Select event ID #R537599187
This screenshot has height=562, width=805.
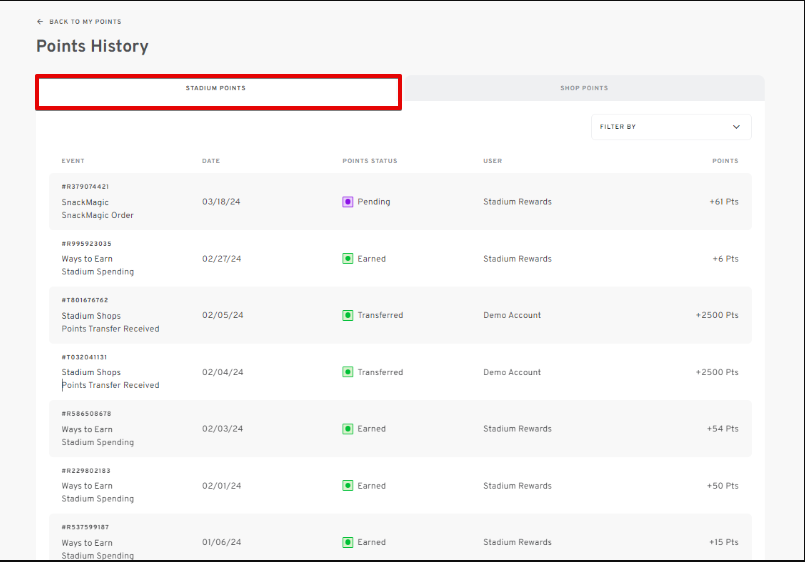click(x=85, y=527)
